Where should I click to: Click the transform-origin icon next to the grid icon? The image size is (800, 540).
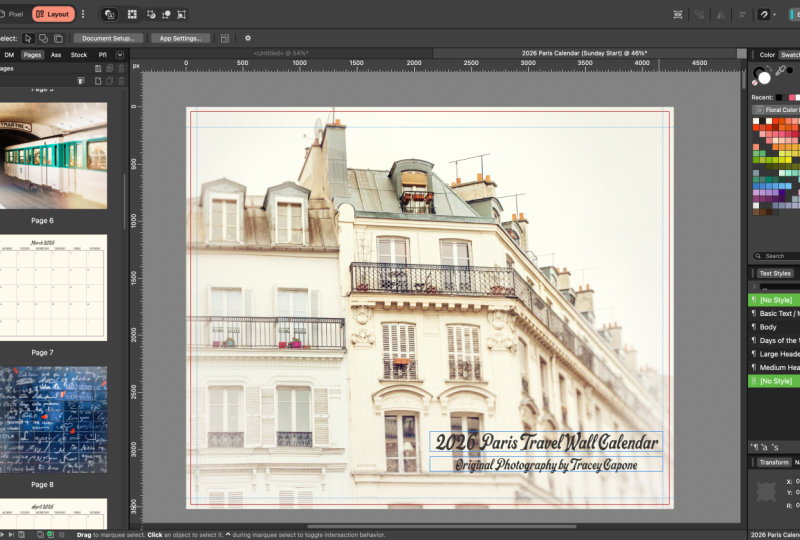pyautogui.click(x=151, y=14)
